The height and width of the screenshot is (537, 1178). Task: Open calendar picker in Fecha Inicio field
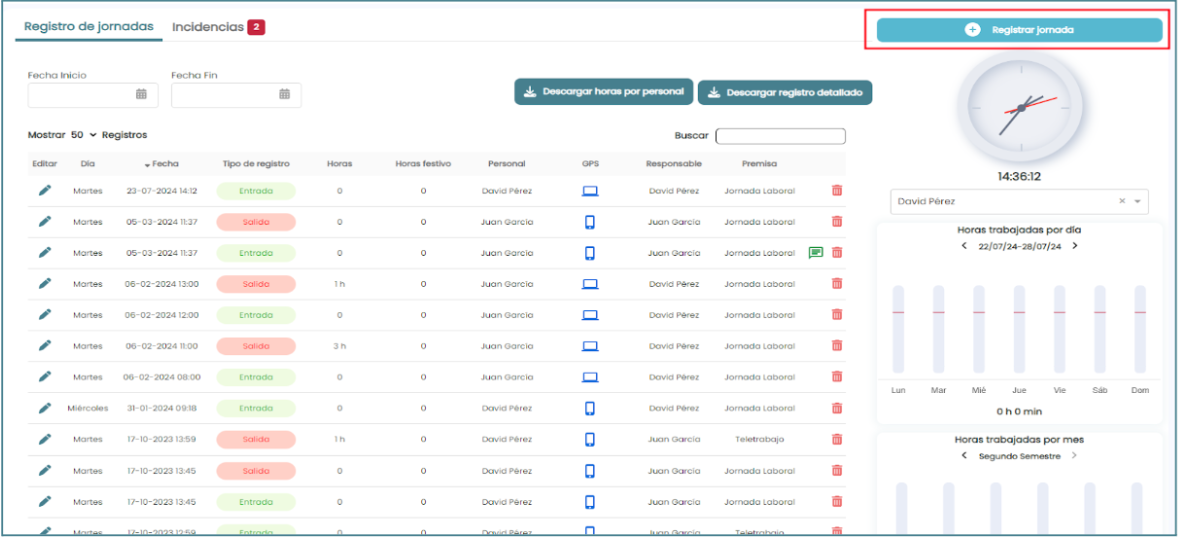tap(141, 95)
